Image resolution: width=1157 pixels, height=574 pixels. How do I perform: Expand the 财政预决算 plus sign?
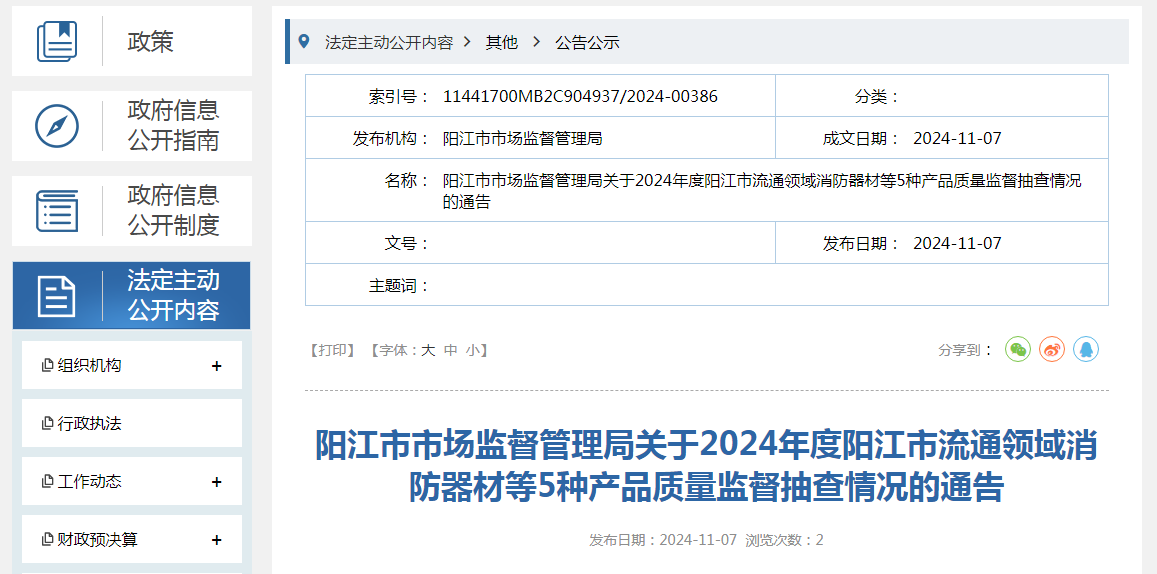click(216, 540)
